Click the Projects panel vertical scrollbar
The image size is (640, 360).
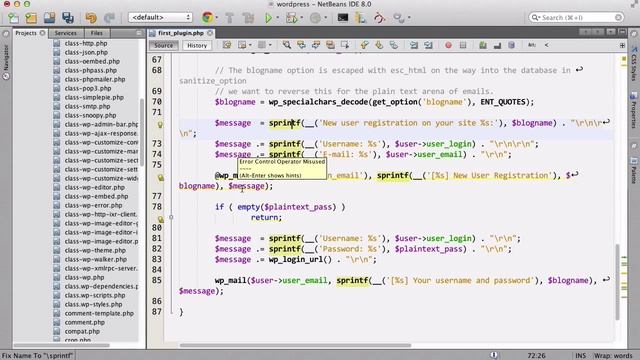[x=142, y=132]
